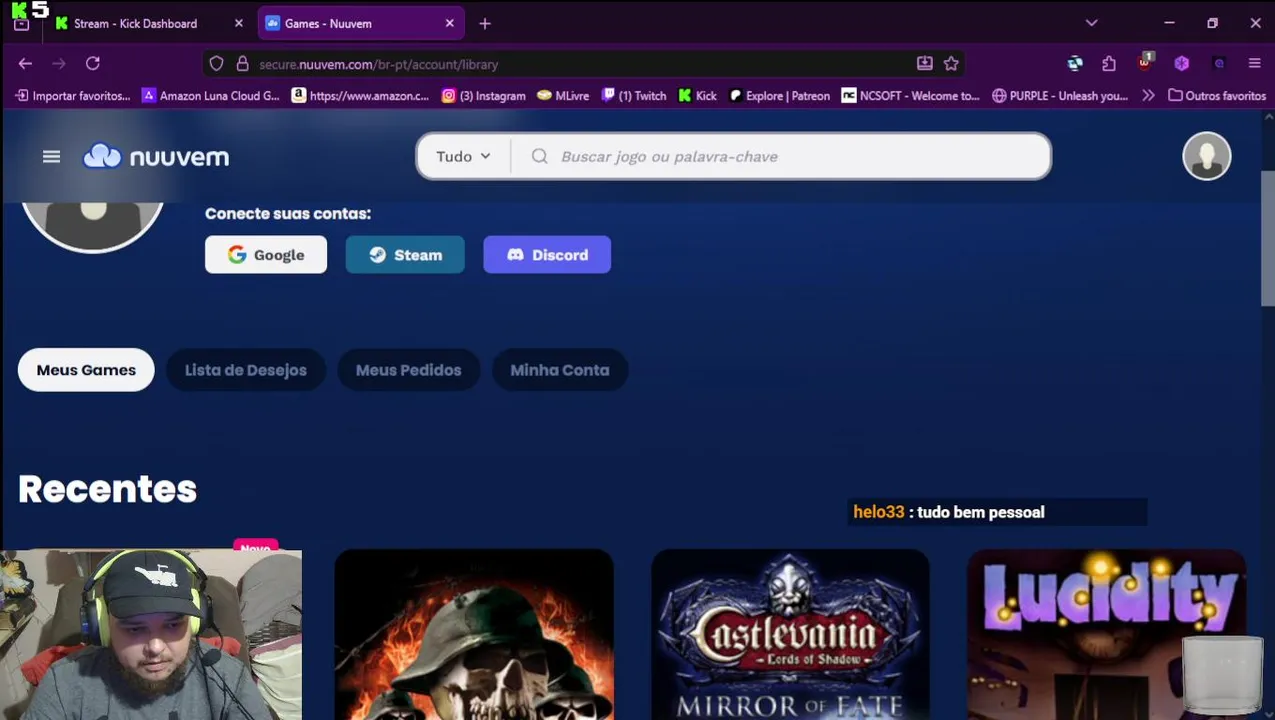Viewport: 1275px width, 720px height.
Task: Open the user profile avatar
Action: [1206, 156]
